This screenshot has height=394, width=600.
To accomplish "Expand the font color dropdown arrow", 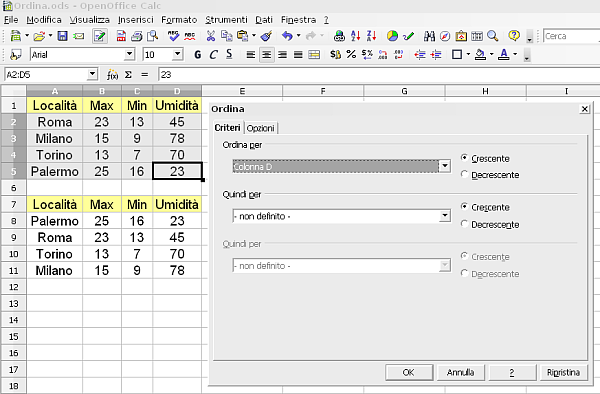I will [515, 54].
